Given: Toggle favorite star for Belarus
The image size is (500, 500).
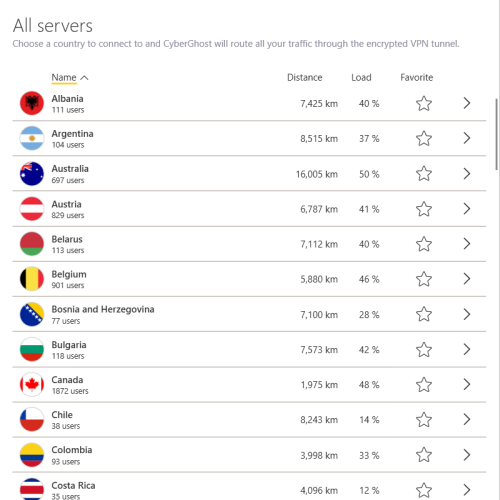Looking at the screenshot, I should (x=424, y=244).
